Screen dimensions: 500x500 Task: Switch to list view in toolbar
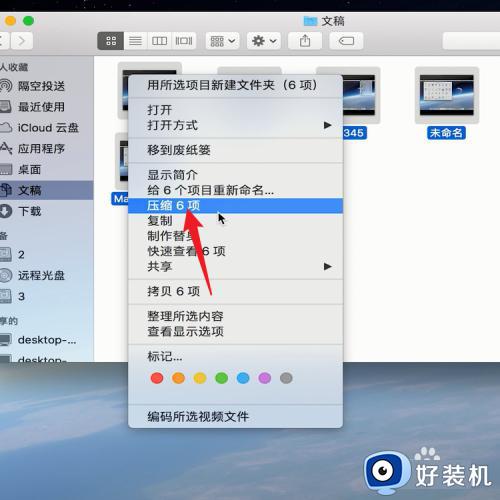135,41
